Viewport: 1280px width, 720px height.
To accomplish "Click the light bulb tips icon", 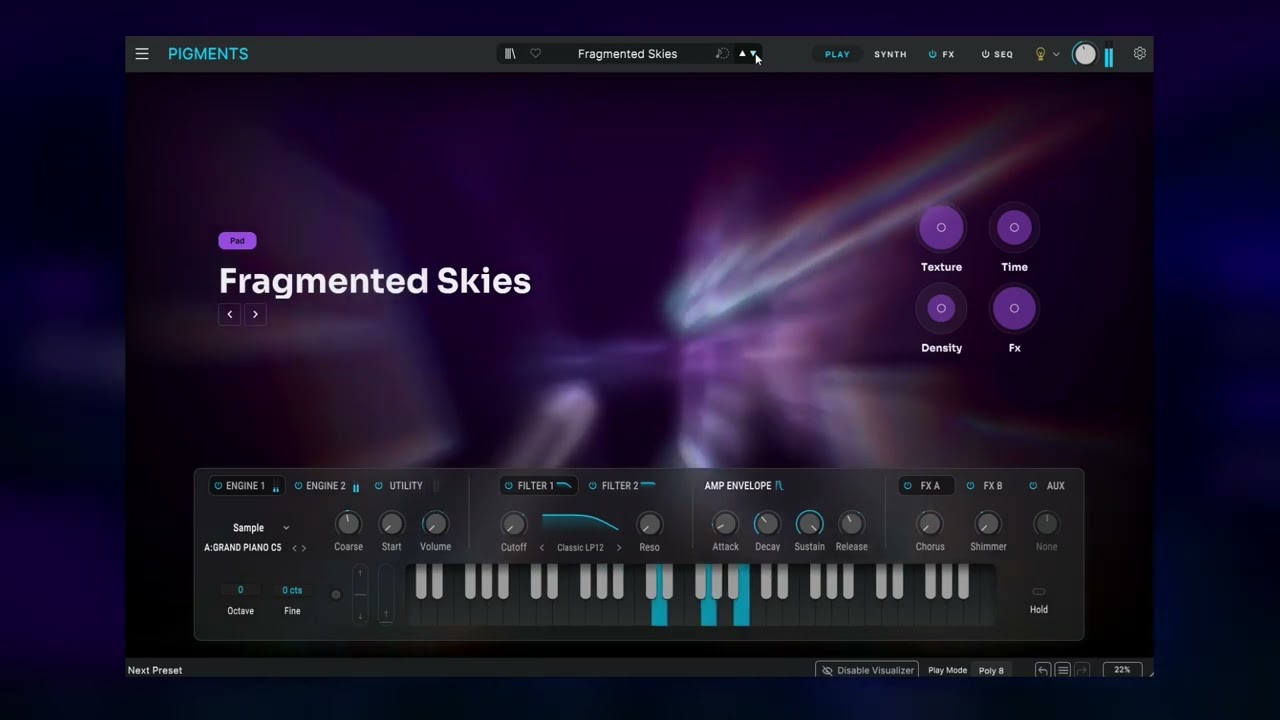I will point(1040,54).
